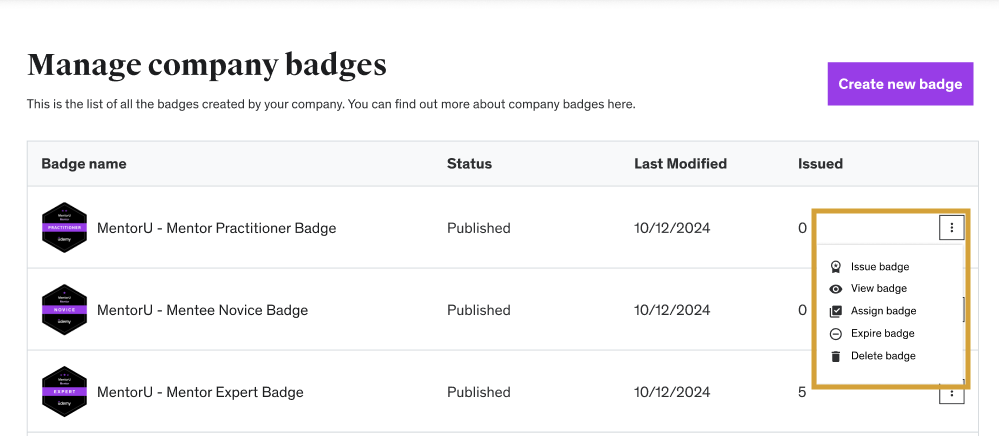Select Assign badge from the menu

click(x=883, y=311)
